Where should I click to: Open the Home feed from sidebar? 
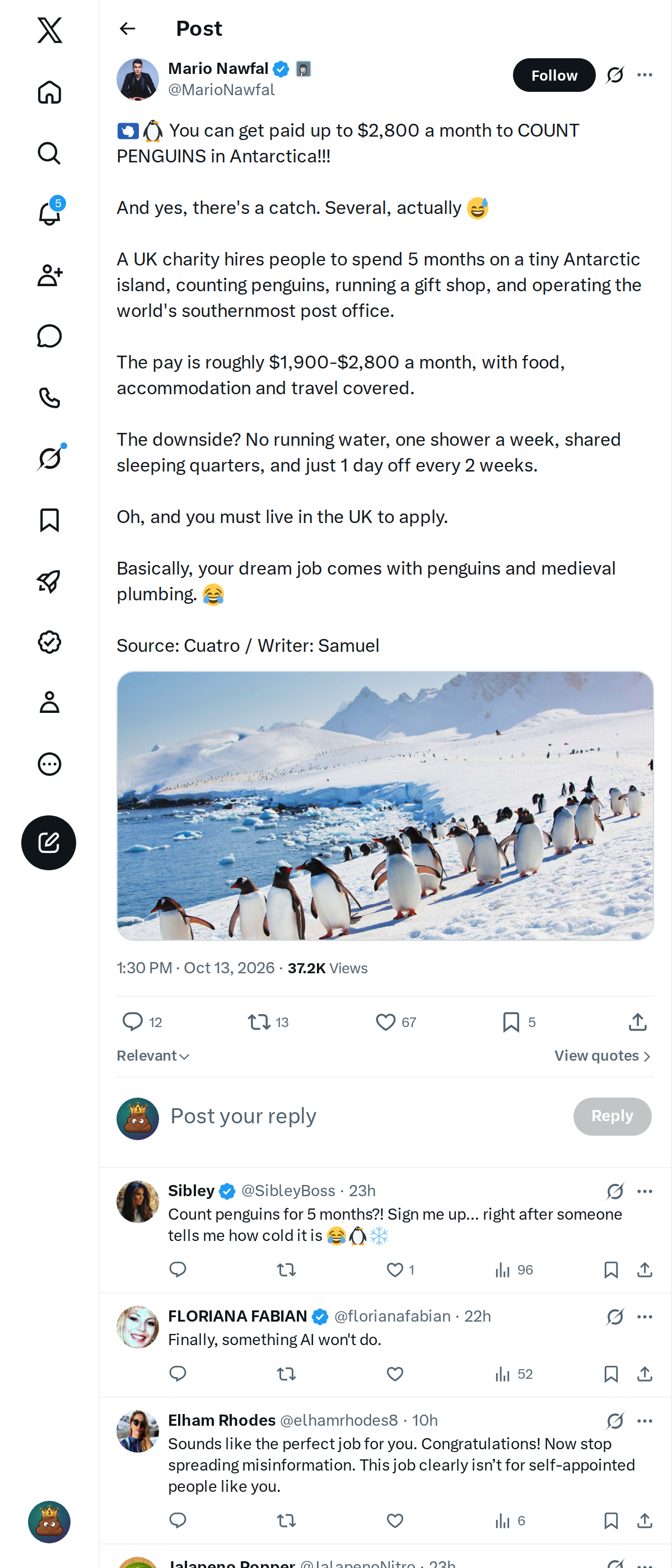coord(49,92)
